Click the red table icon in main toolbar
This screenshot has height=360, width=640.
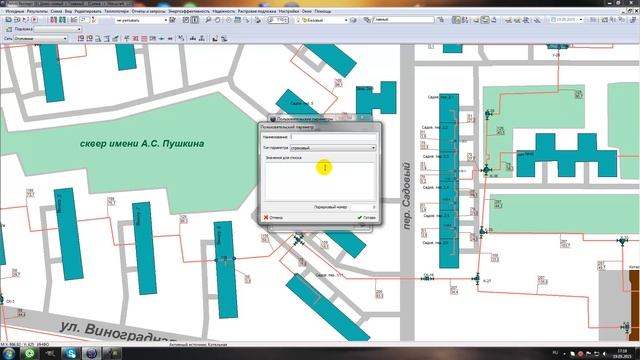(x=53, y=20)
